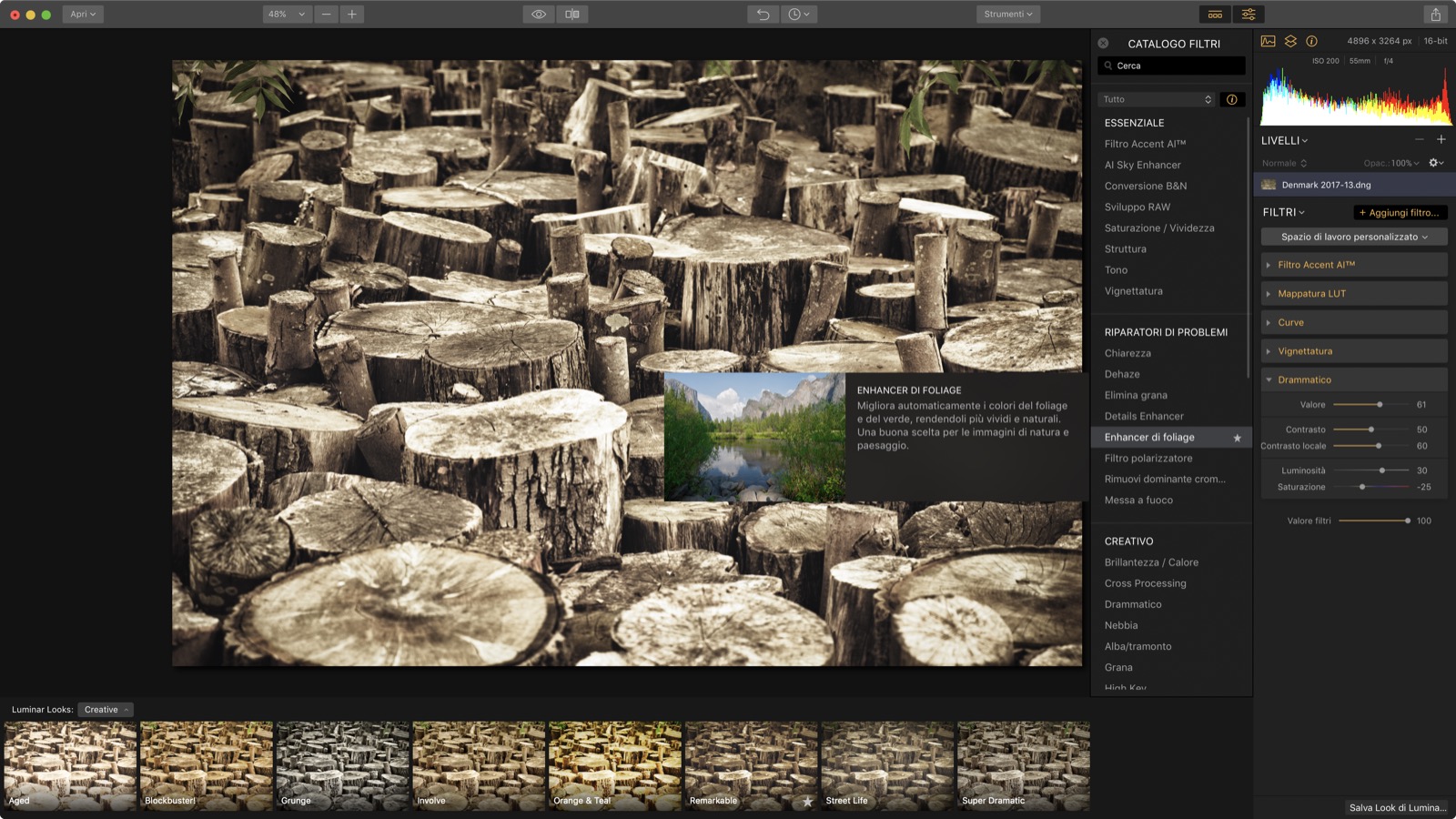Viewport: 1456px width, 819px height.
Task: Open the Strumenti menu
Action: [1007, 15]
